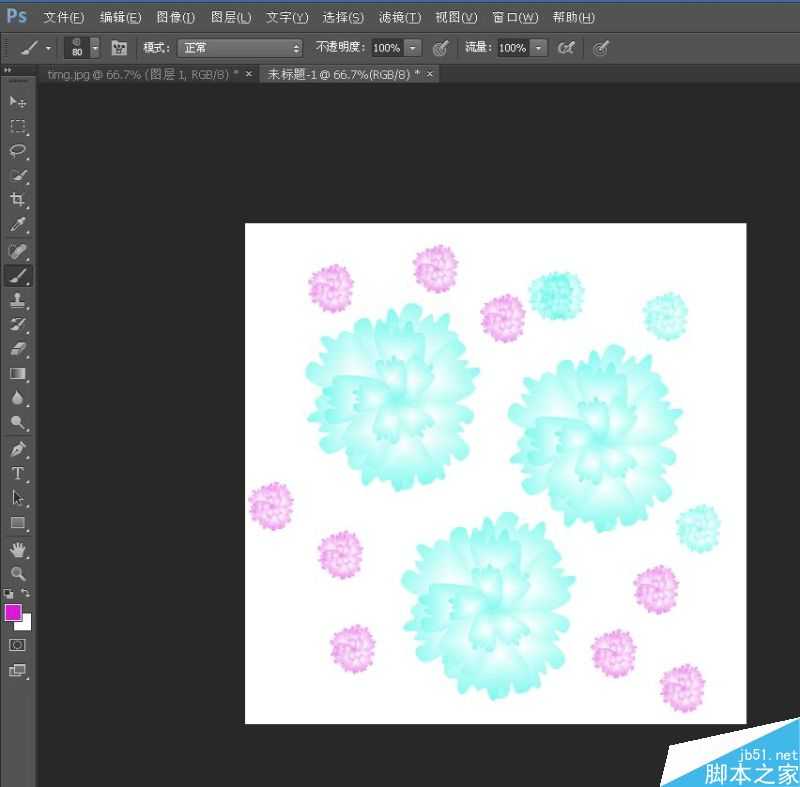Toggle Quick Mask mode

18,645
